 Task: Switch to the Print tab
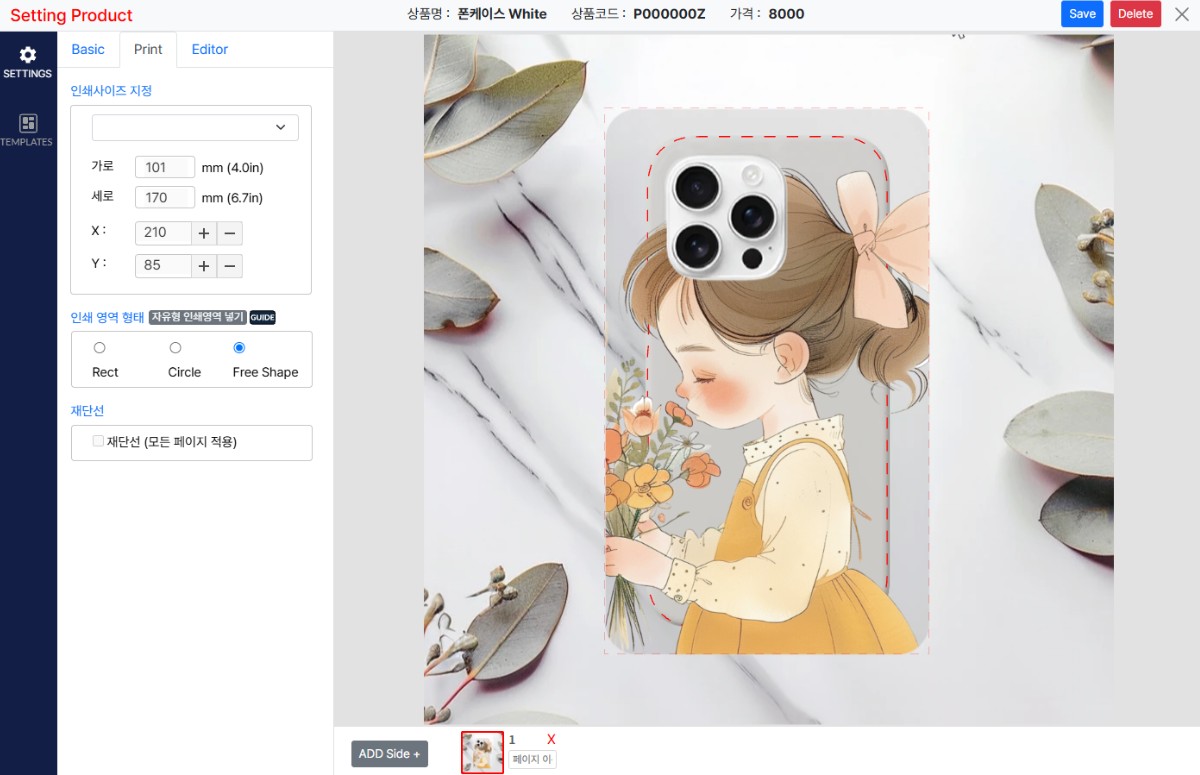tap(148, 49)
